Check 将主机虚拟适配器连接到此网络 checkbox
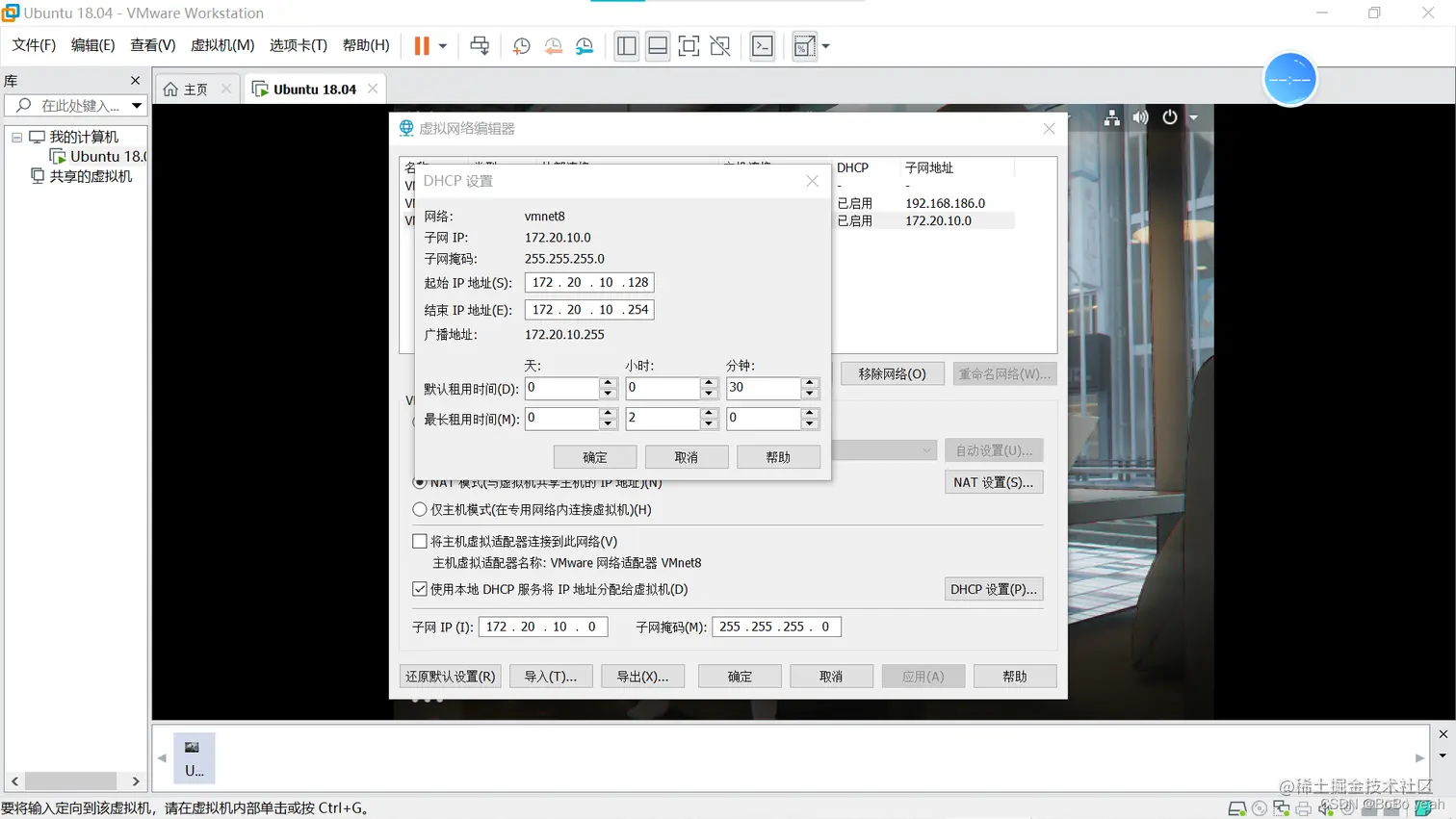1456x819 pixels. point(420,541)
